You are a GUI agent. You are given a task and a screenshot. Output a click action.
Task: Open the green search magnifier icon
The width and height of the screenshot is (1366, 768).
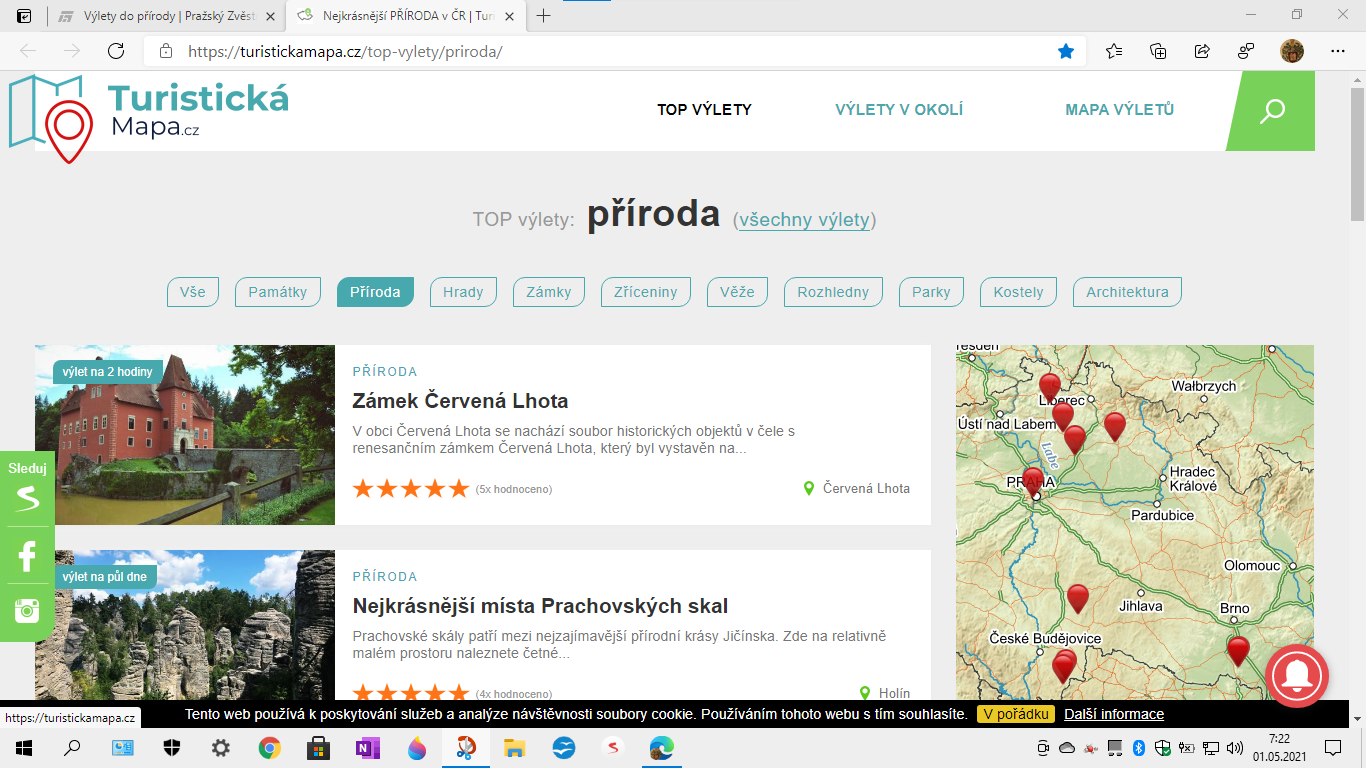(x=1272, y=111)
